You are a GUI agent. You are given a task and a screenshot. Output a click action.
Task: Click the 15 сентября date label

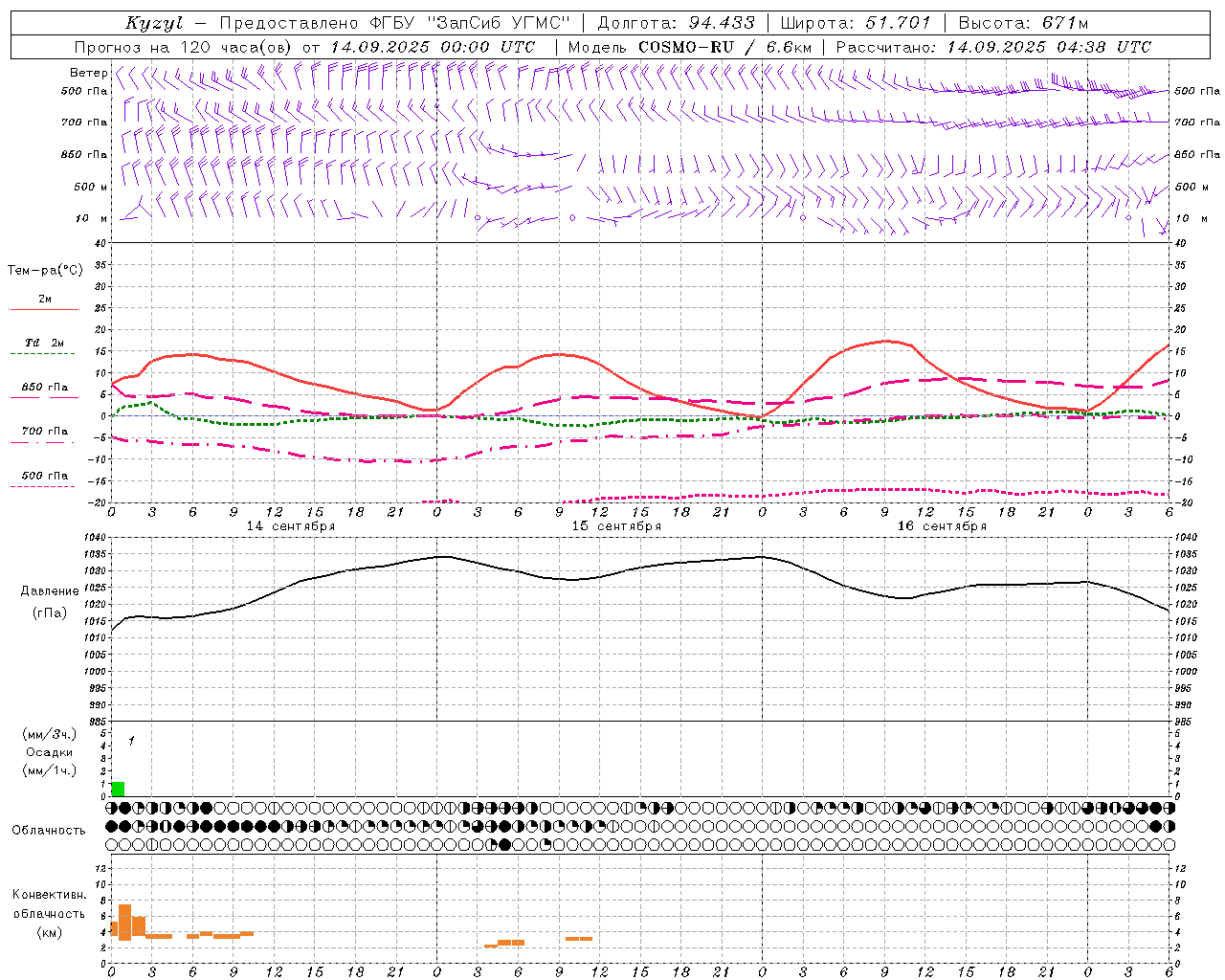coord(616,526)
